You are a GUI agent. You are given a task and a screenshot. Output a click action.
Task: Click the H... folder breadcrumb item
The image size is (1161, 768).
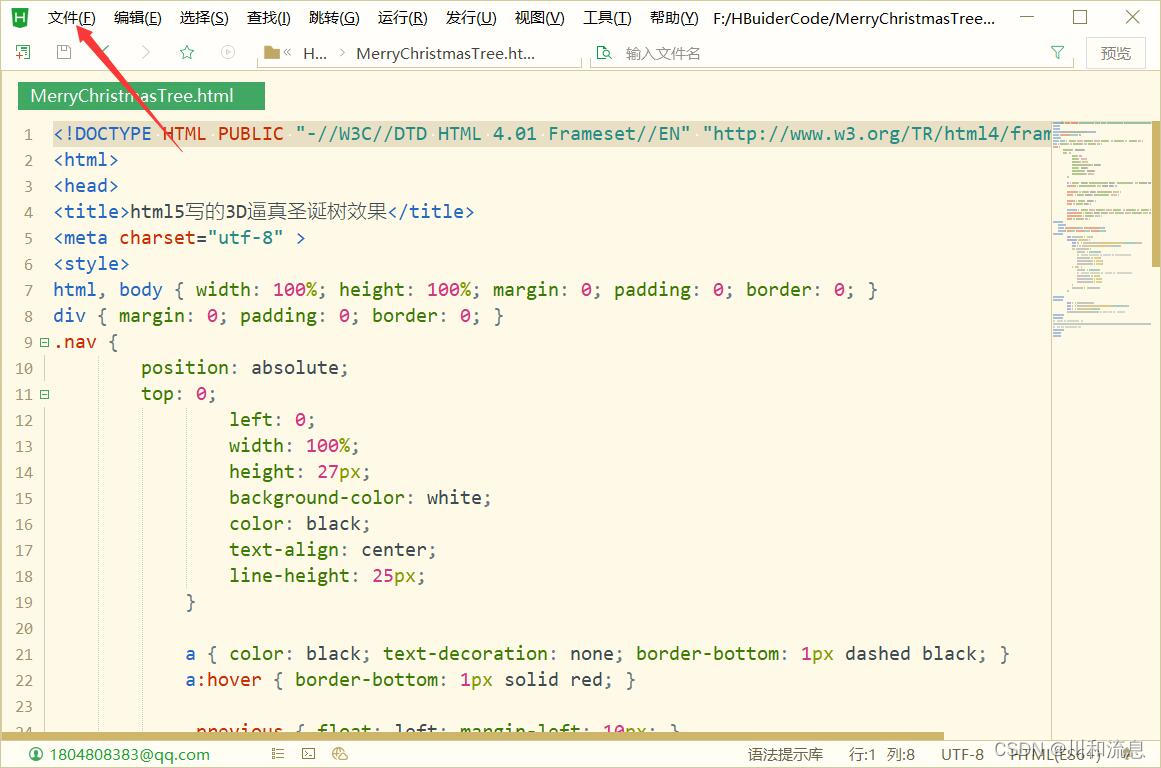tap(315, 53)
